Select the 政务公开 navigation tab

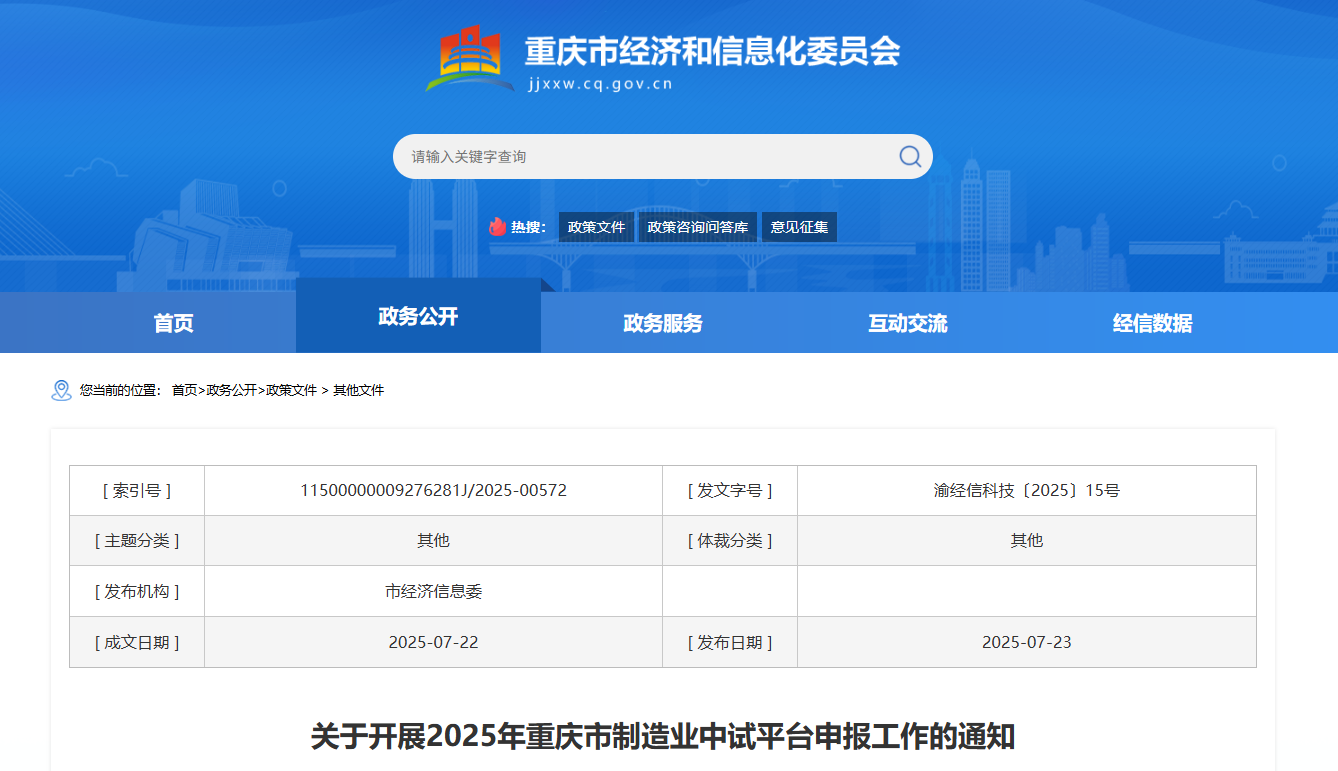click(418, 316)
